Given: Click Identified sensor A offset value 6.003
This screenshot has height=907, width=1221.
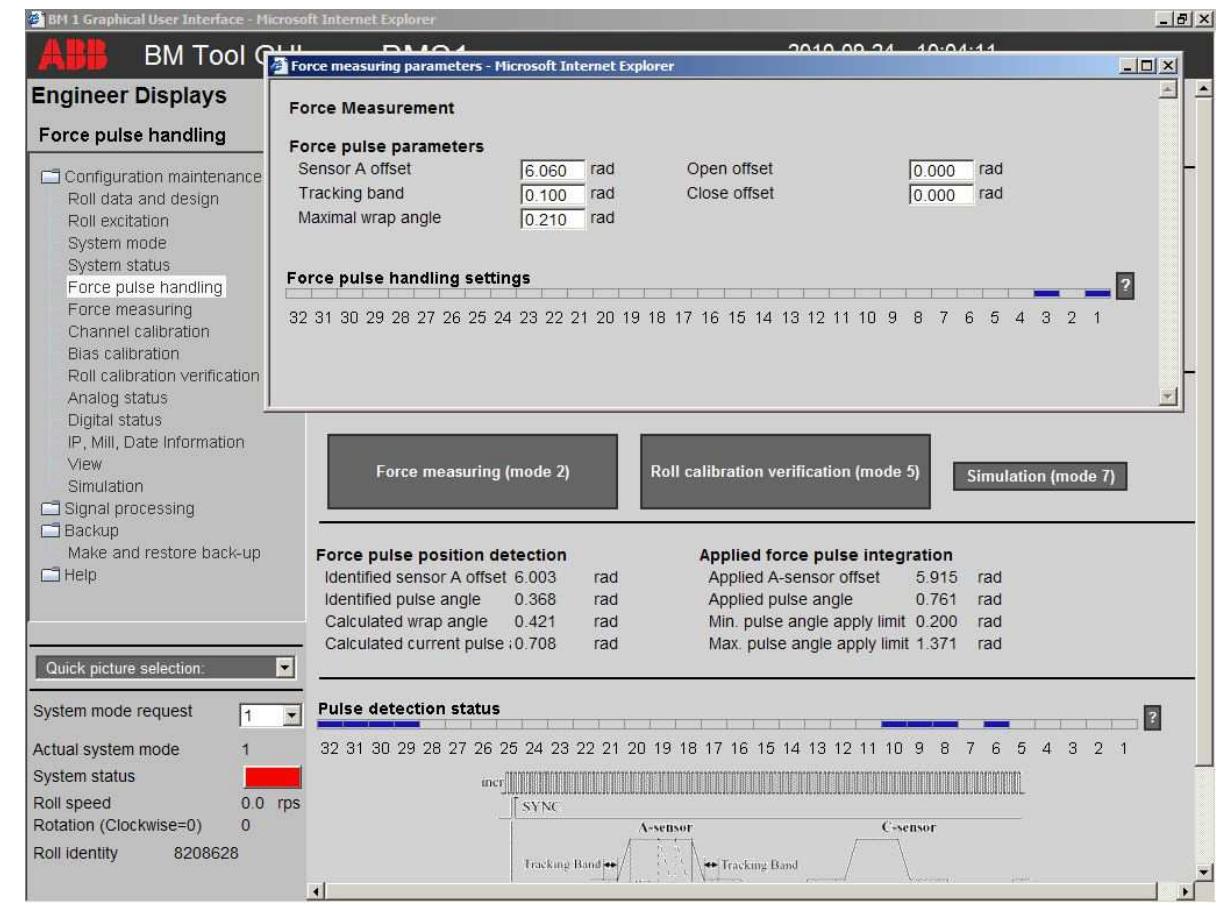Looking at the screenshot, I should click(x=535, y=578).
